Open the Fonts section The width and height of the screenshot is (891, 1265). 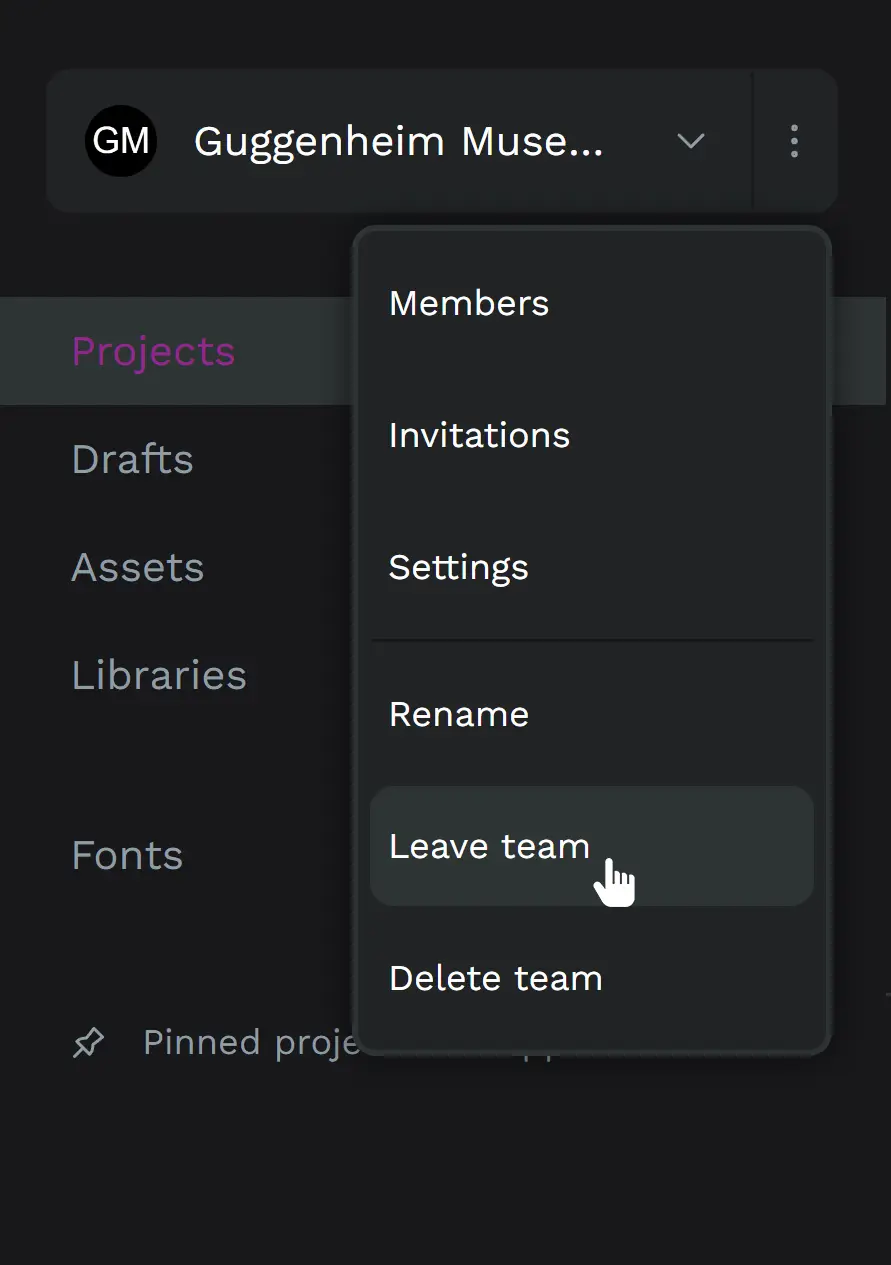tap(127, 855)
